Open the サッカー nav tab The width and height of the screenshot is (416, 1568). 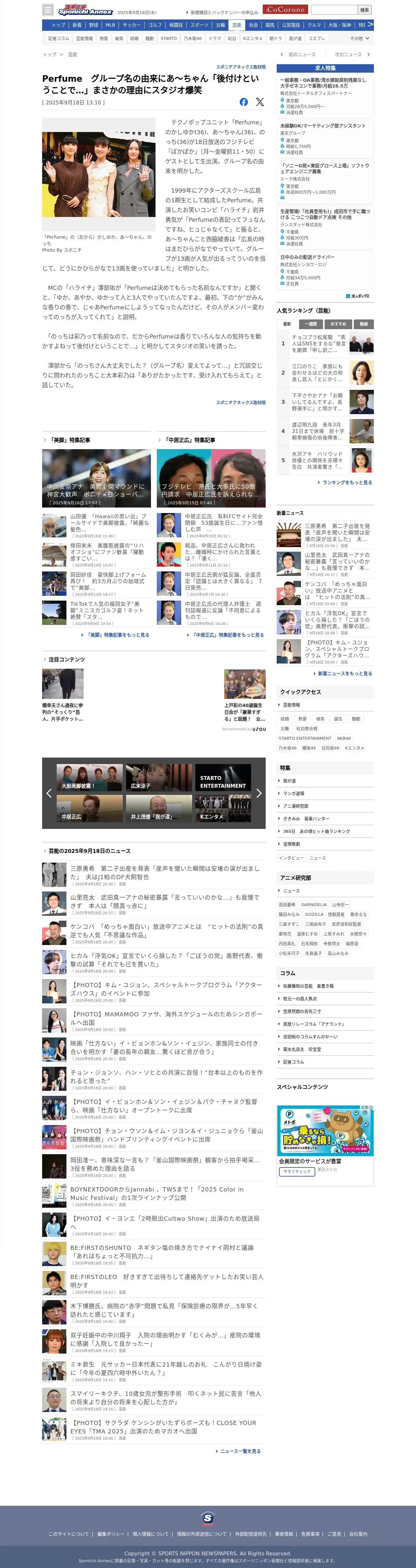point(131,25)
